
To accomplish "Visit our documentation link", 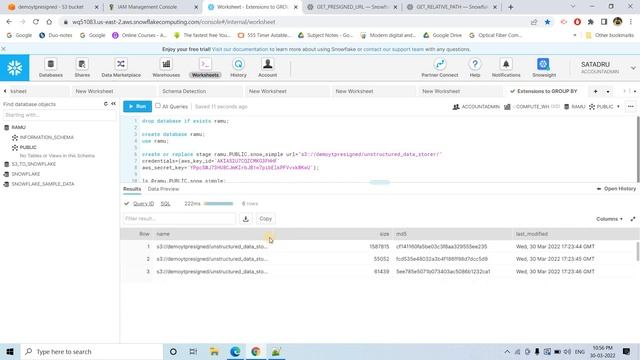I will point(240,49).
